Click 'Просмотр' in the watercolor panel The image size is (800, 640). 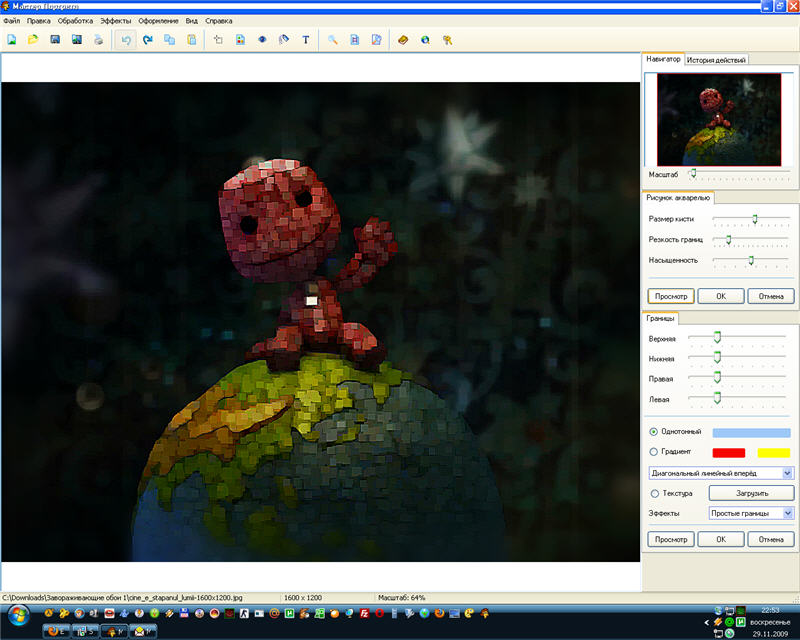(670, 296)
